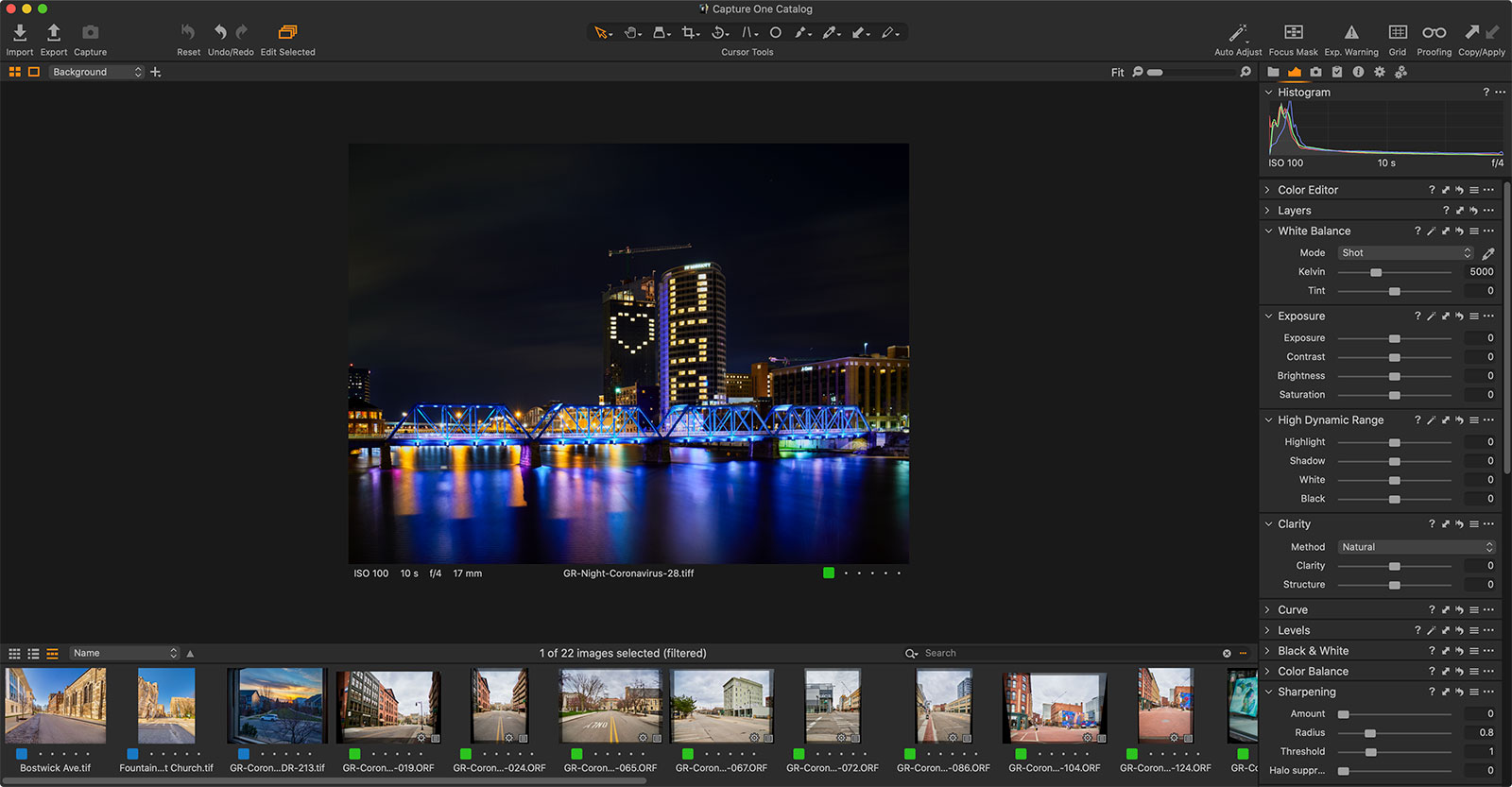The height and width of the screenshot is (787, 1512).
Task: Toggle the Focus Mask overlay
Action: coord(1293,33)
